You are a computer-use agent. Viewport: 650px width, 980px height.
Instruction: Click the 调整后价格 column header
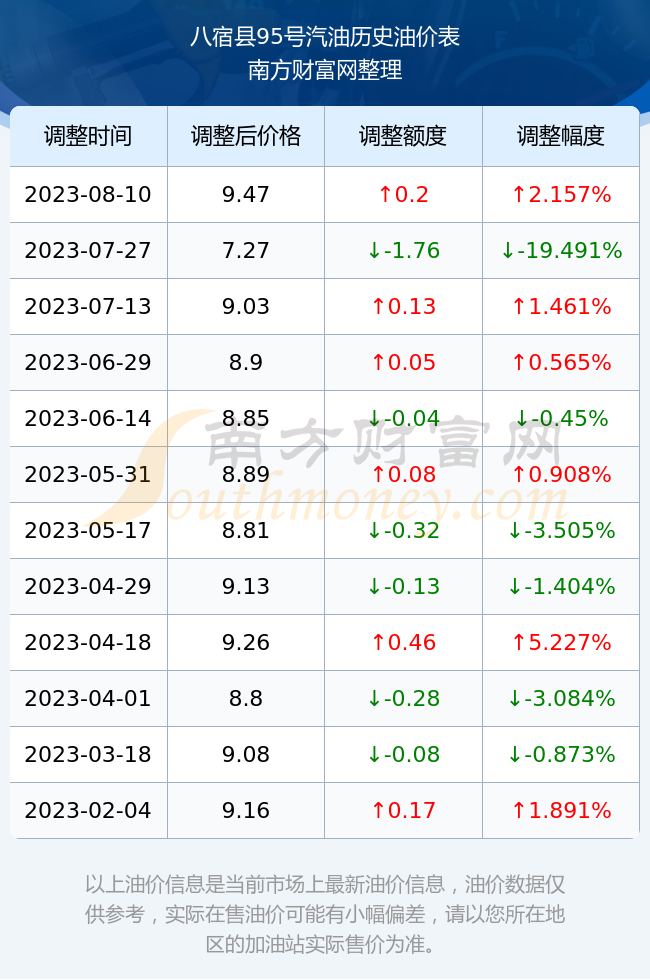pos(246,136)
